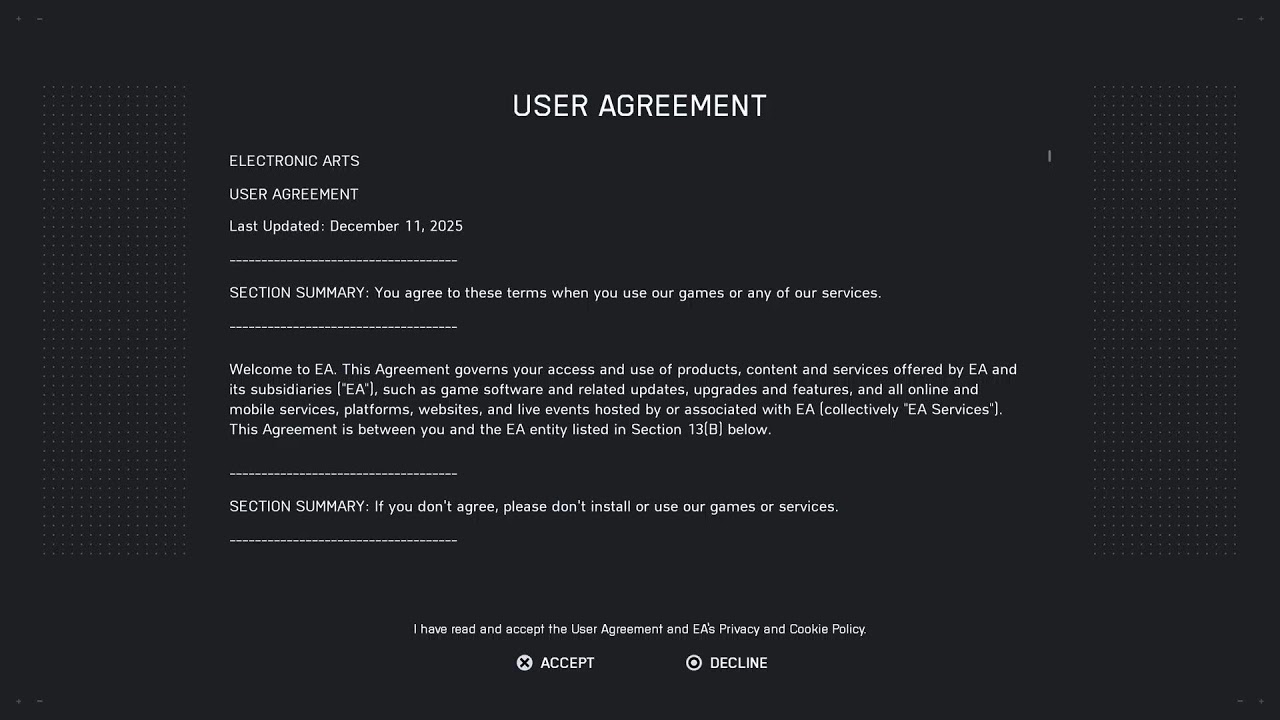The image size is (1280, 720).
Task: Click the Last Updated December 11, 2025 line
Action: 346,226
